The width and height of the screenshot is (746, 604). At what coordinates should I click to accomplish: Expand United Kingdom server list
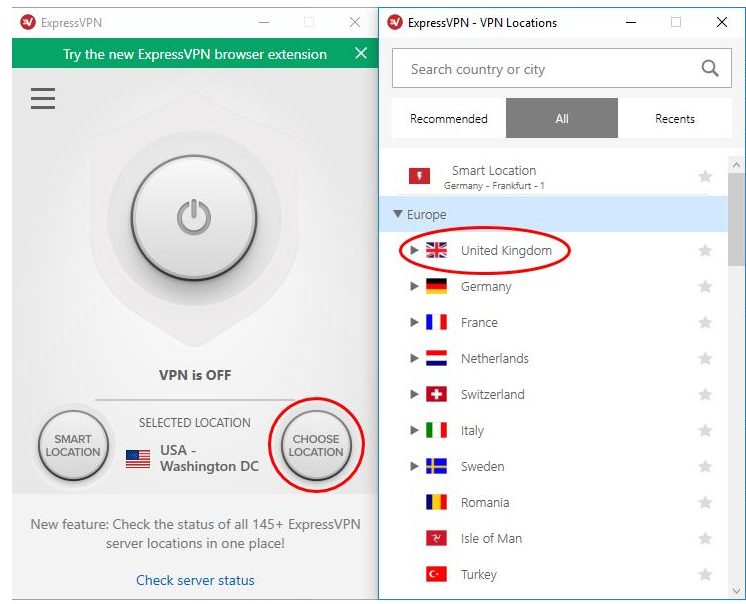[414, 250]
